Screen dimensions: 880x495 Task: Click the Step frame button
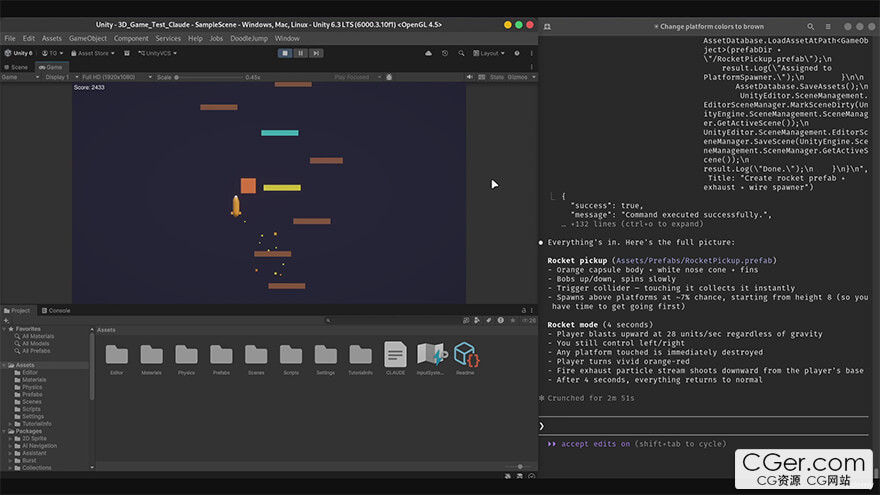click(x=317, y=53)
